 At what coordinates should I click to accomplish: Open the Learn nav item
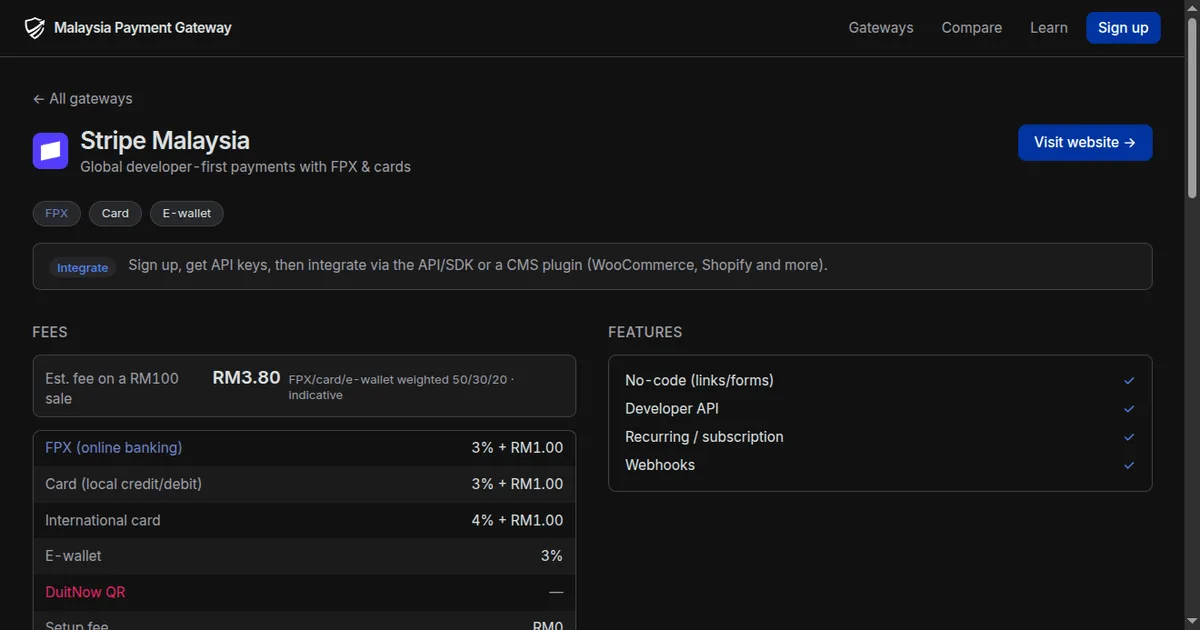(x=1049, y=28)
